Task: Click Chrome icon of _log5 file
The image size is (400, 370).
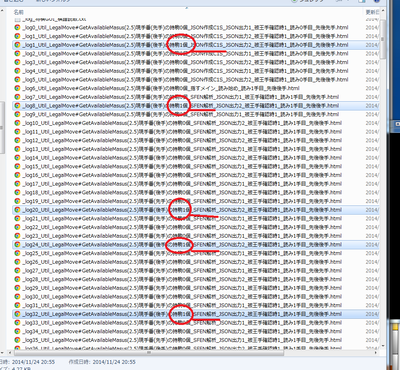Action: (x=17, y=79)
